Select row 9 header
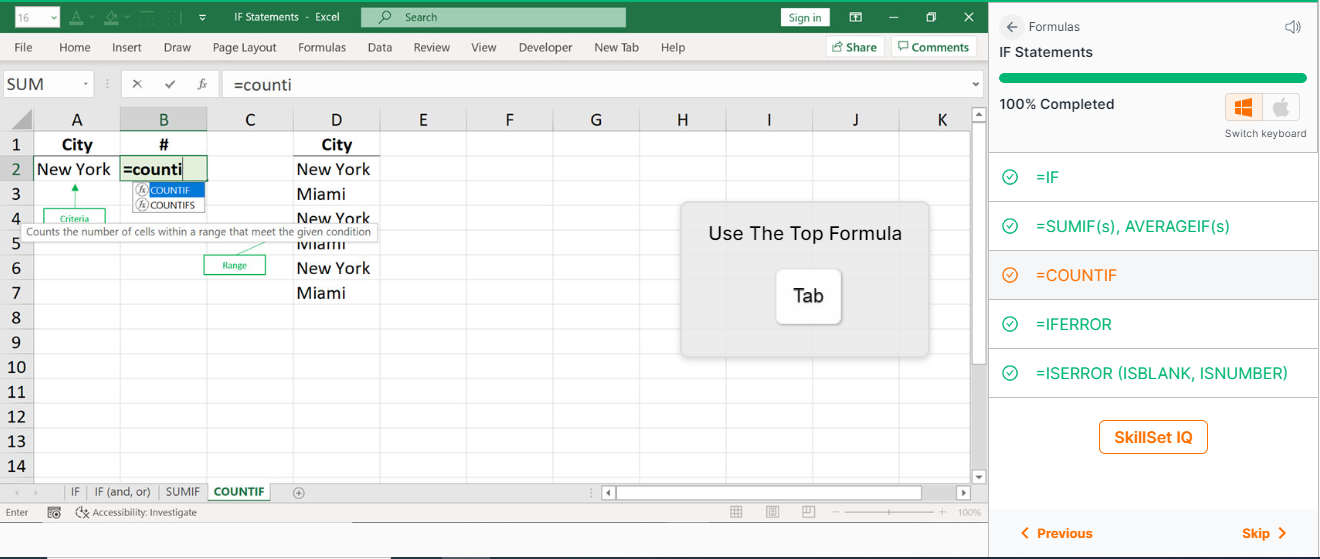Image resolution: width=1320 pixels, height=559 pixels. 16,342
